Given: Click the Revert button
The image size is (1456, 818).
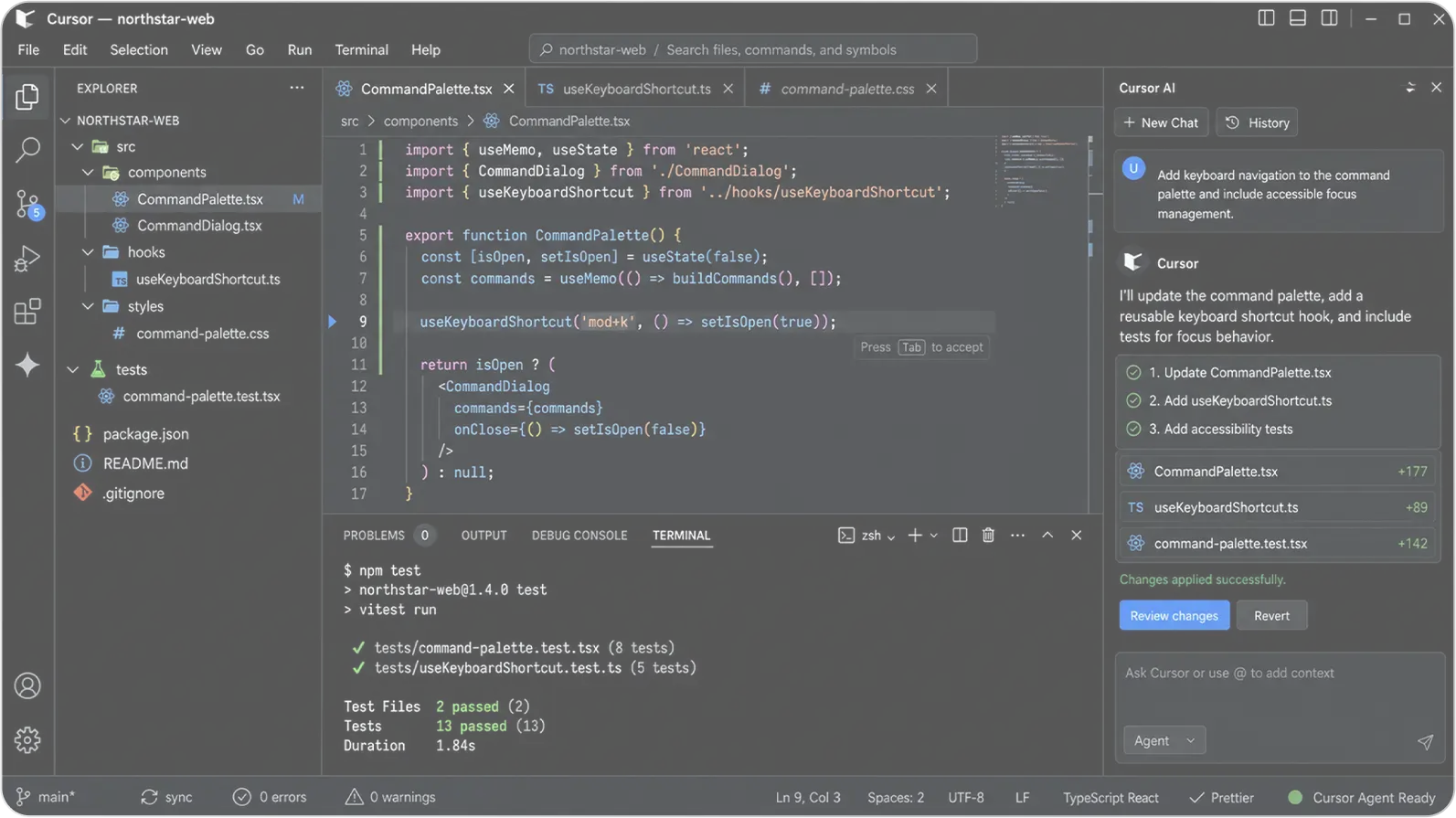Looking at the screenshot, I should (1271, 616).
